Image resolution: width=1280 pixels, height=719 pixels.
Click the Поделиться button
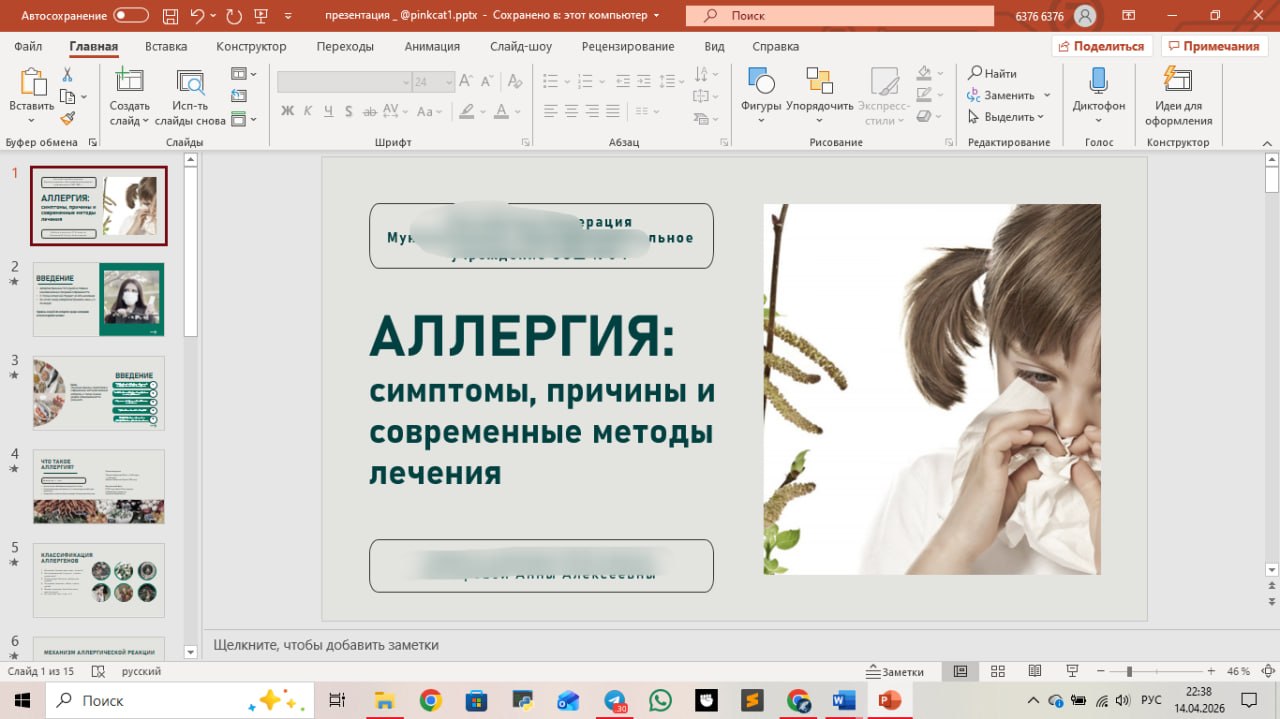click(1102, 46)
